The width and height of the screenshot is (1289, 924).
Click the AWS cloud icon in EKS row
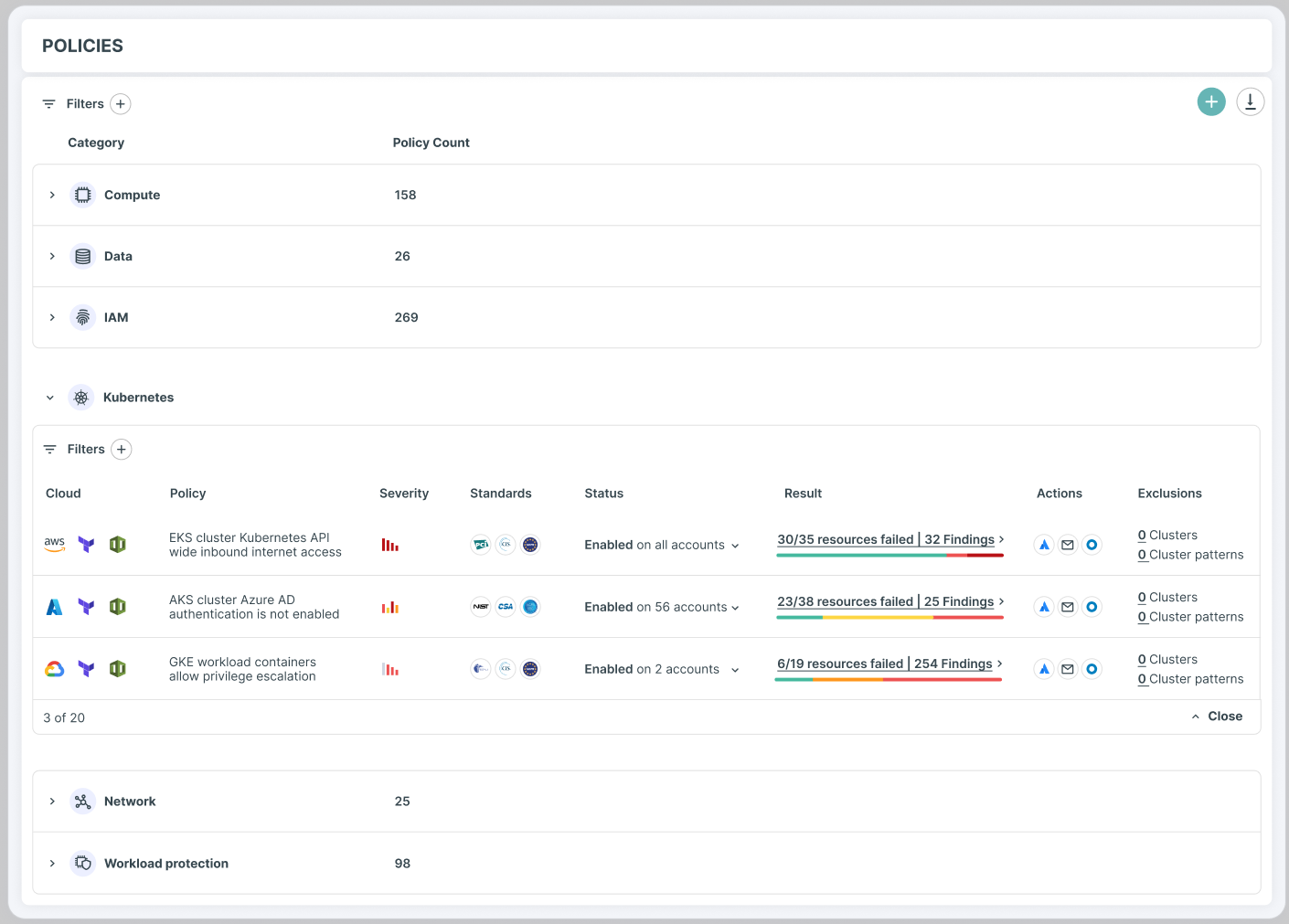tap(55, 544)
